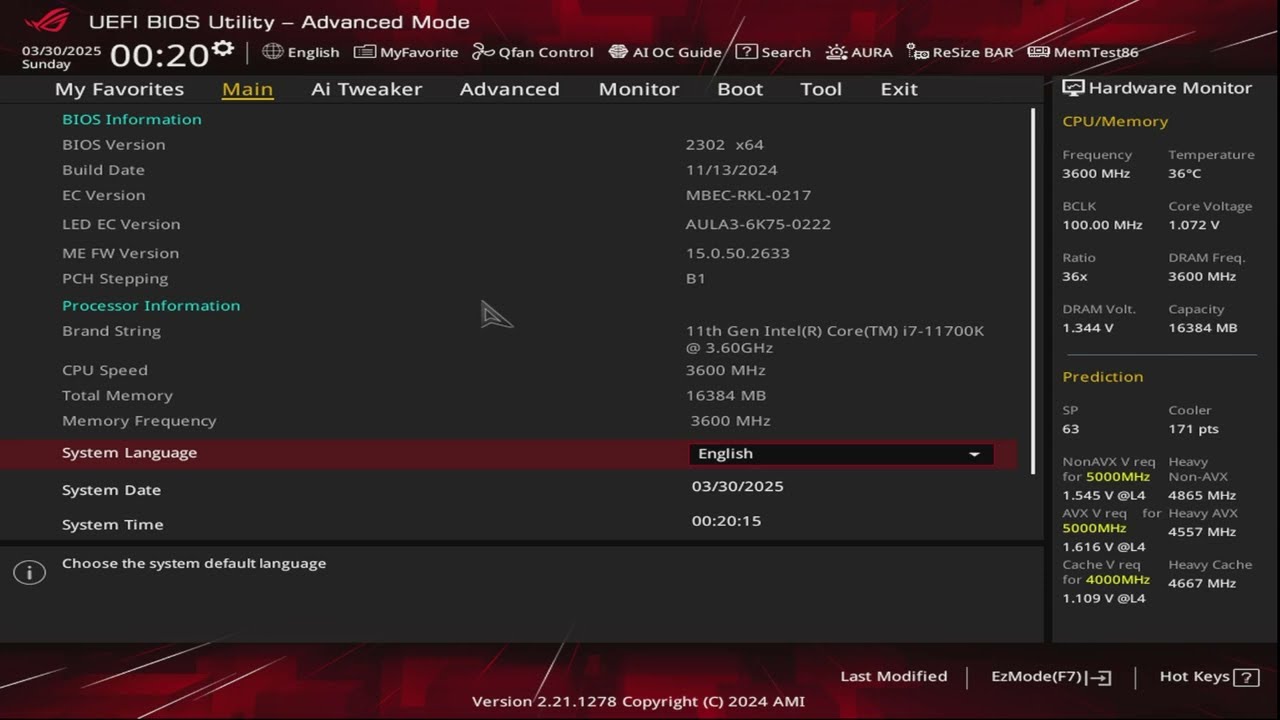Click the date 03/30/2025 Sunday in header

click(x=61, y=57)
